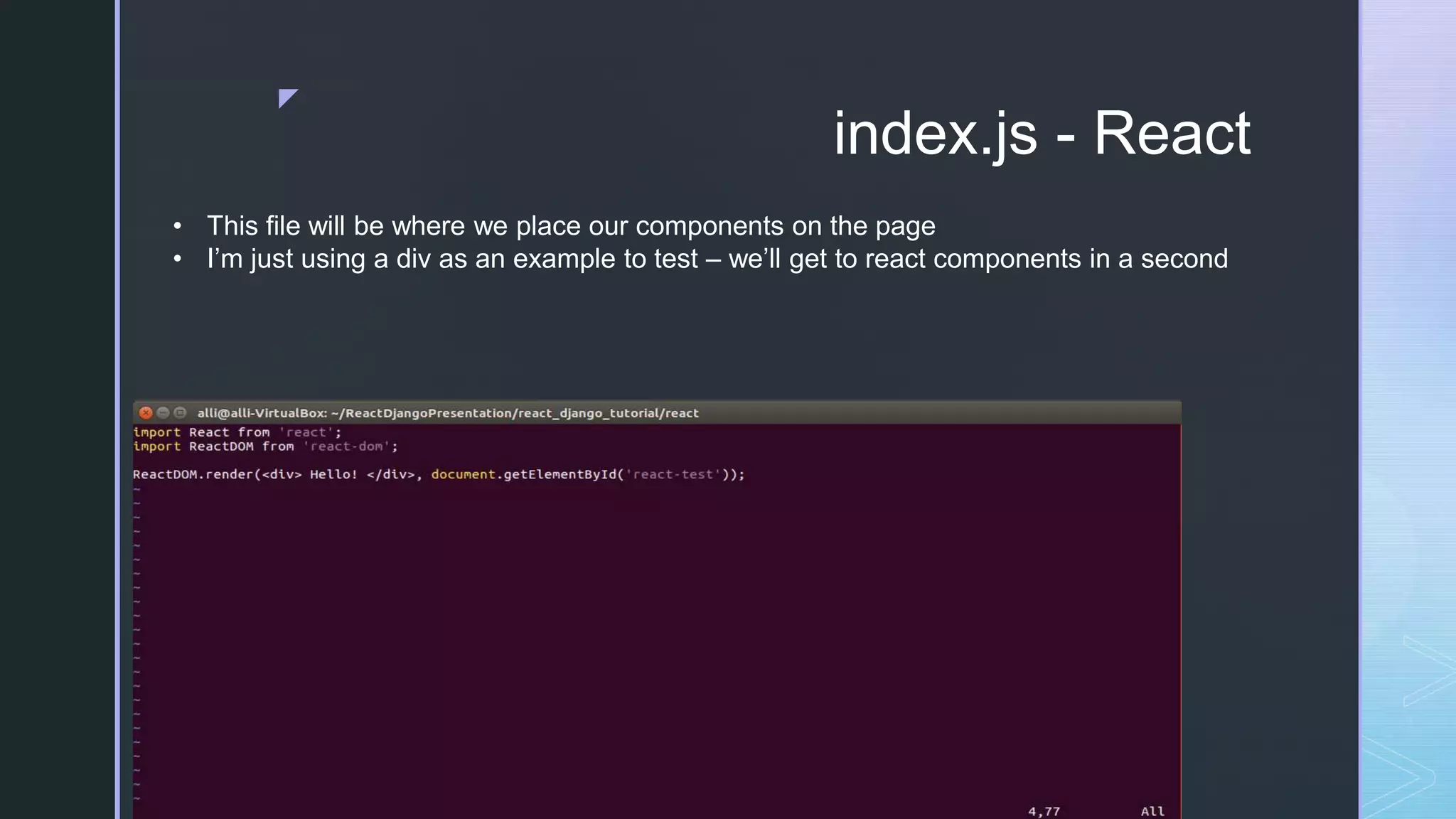Screen dimensions: 1456x819
Task: Click the vim cursor position '4,77' indicator
Action: coord(1044,811)
